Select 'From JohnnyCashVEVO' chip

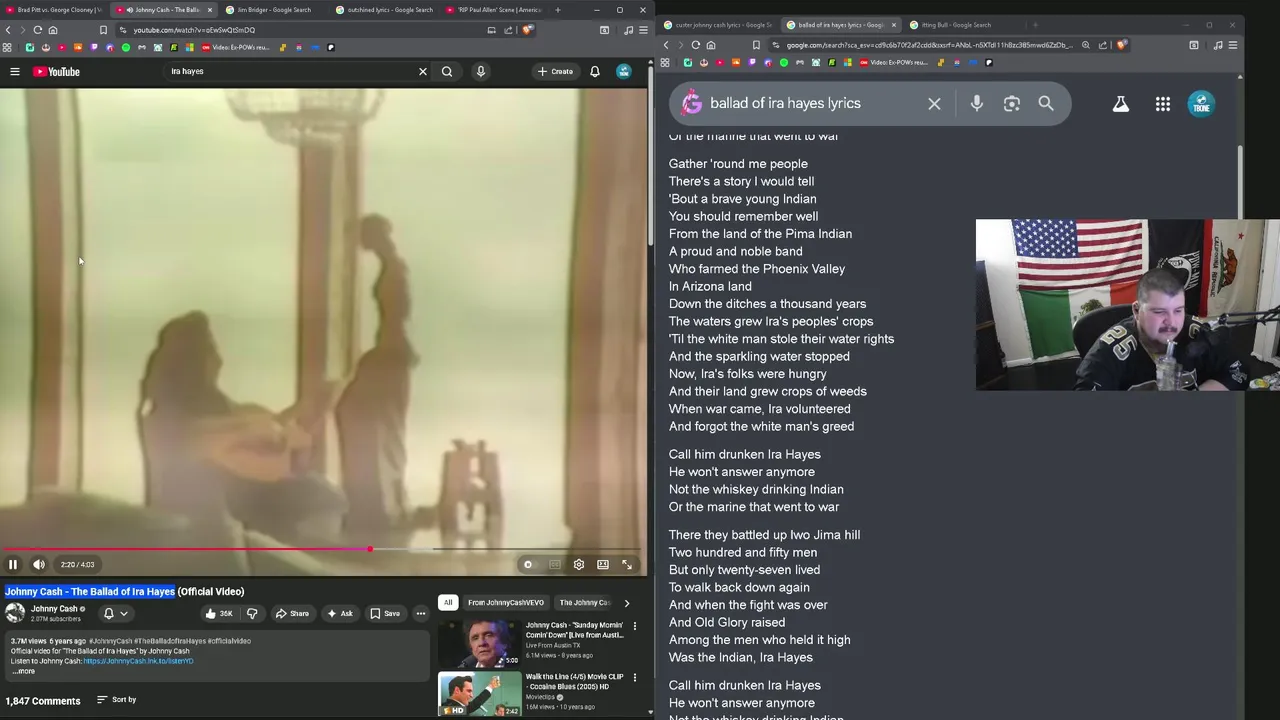pyautogui.click(x=506, y=603)
